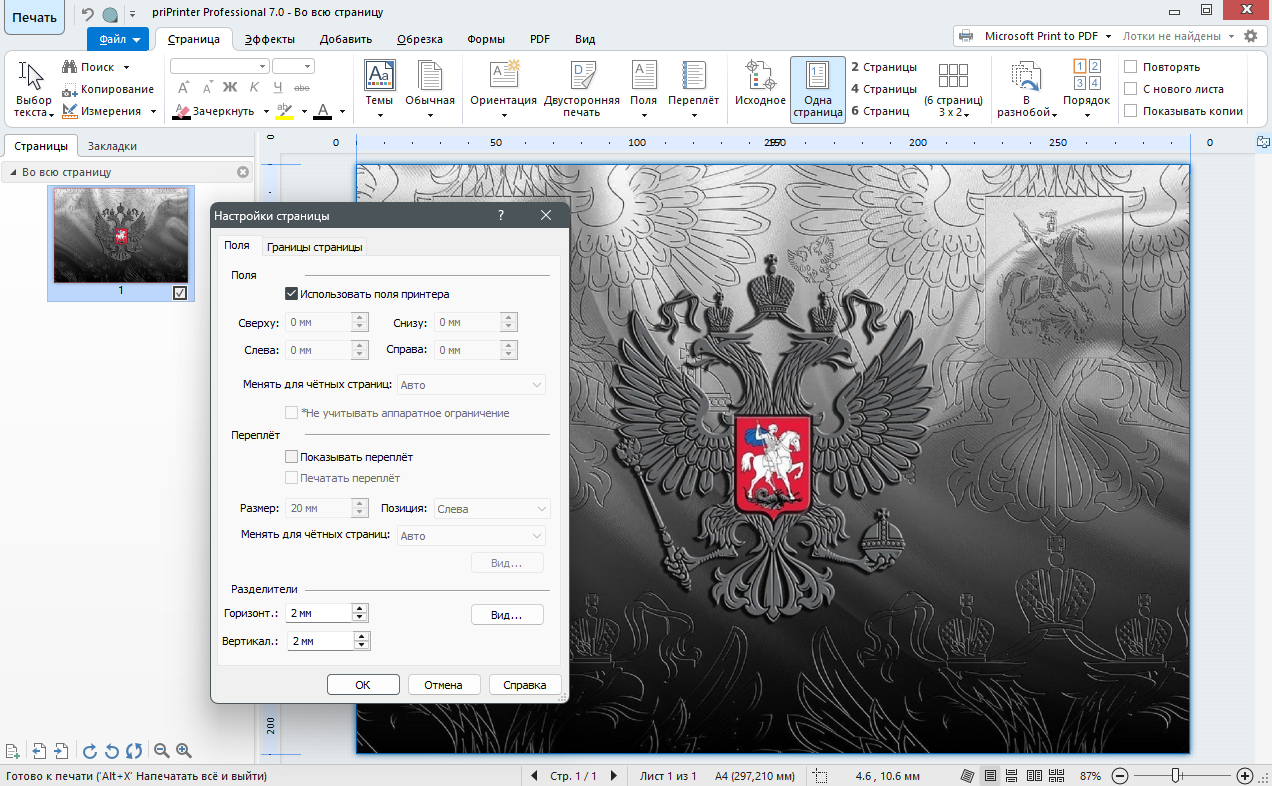Select the Одна страница layout
The image size is (1272, 786).
click(x=818, y=89)
